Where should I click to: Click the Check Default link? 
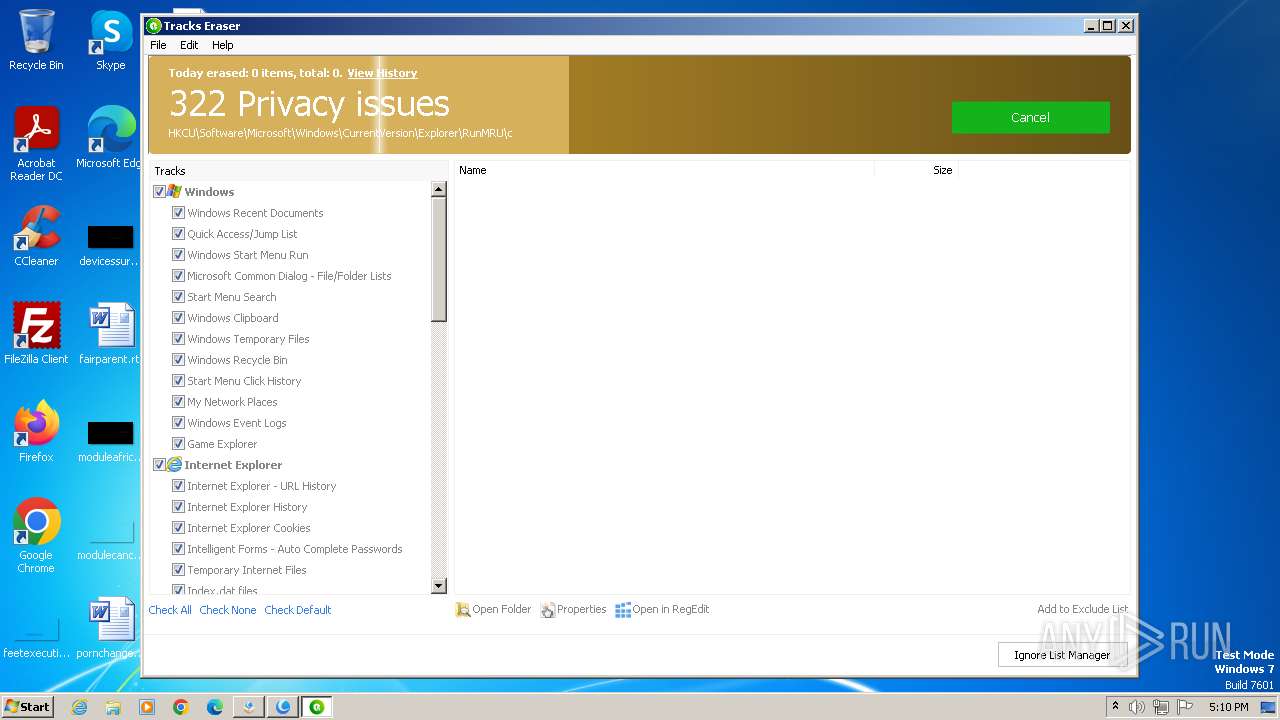(298, 610)
